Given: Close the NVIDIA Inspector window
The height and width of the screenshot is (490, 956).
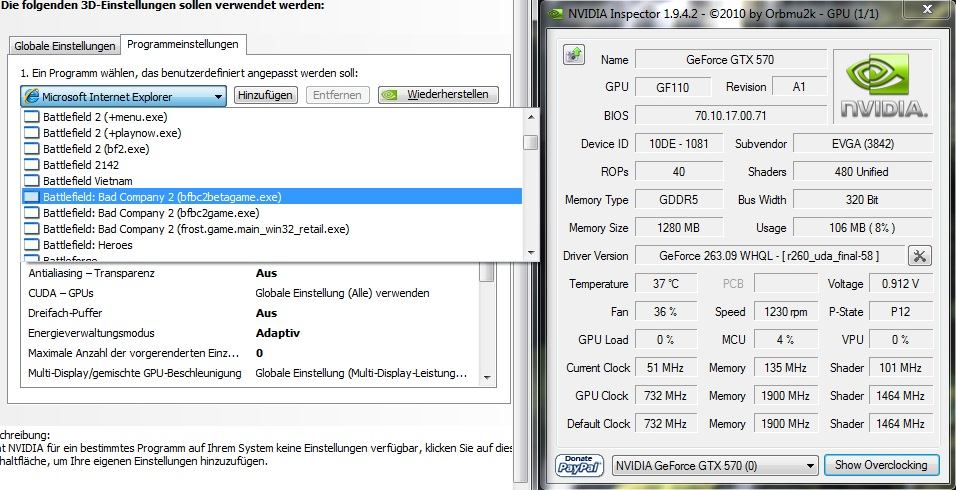Looking at the screenshot, I should (x=927, y=9).
